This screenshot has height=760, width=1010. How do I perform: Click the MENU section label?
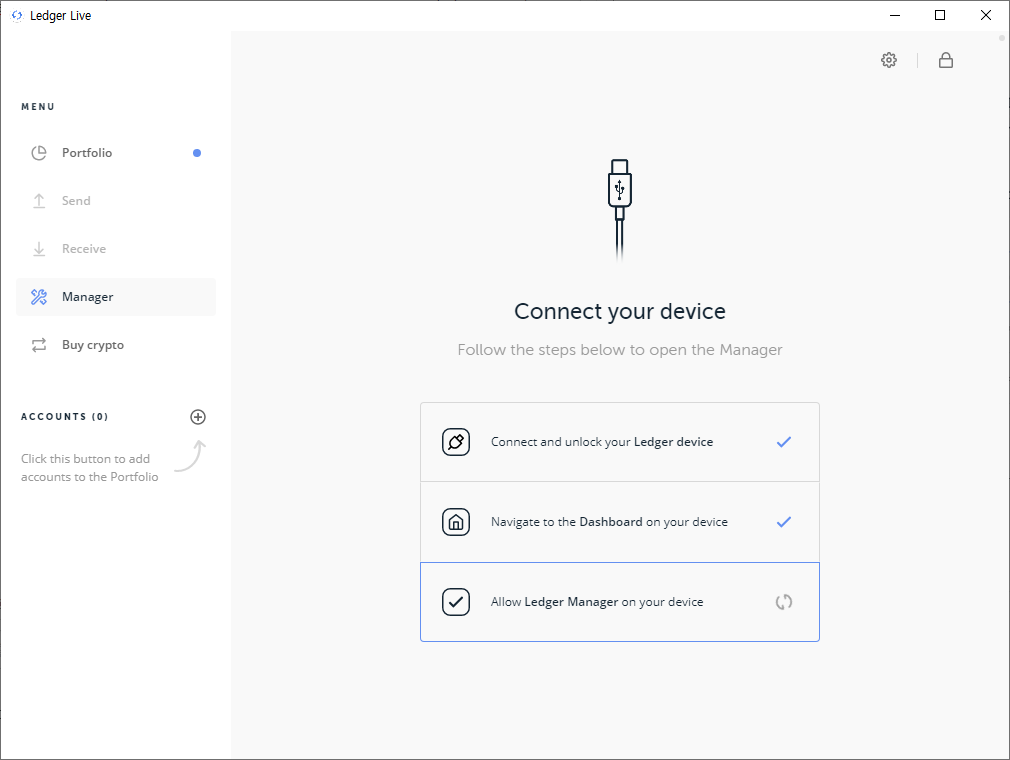pos(38,107)
